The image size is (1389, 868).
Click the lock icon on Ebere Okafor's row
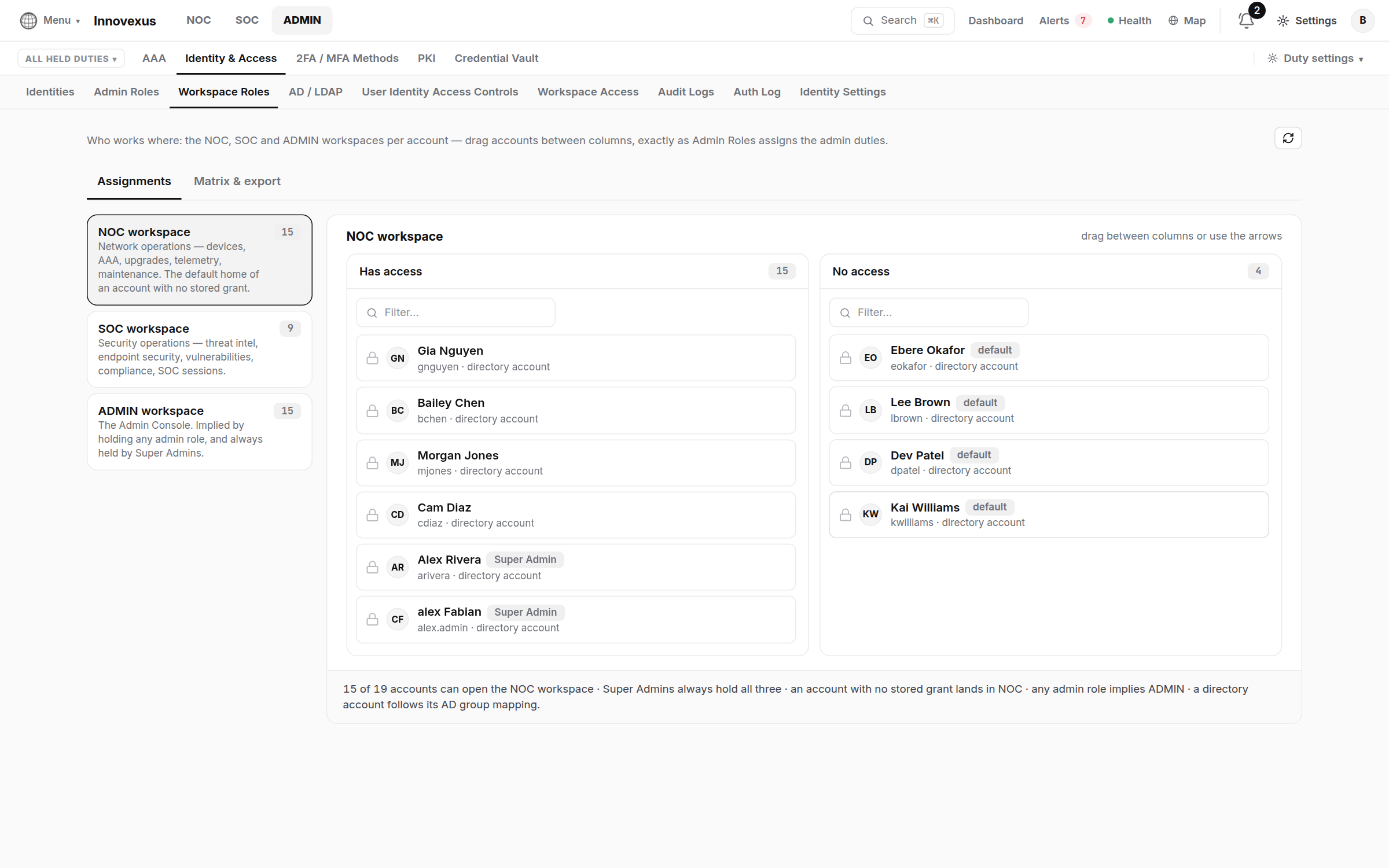point(846,358)
